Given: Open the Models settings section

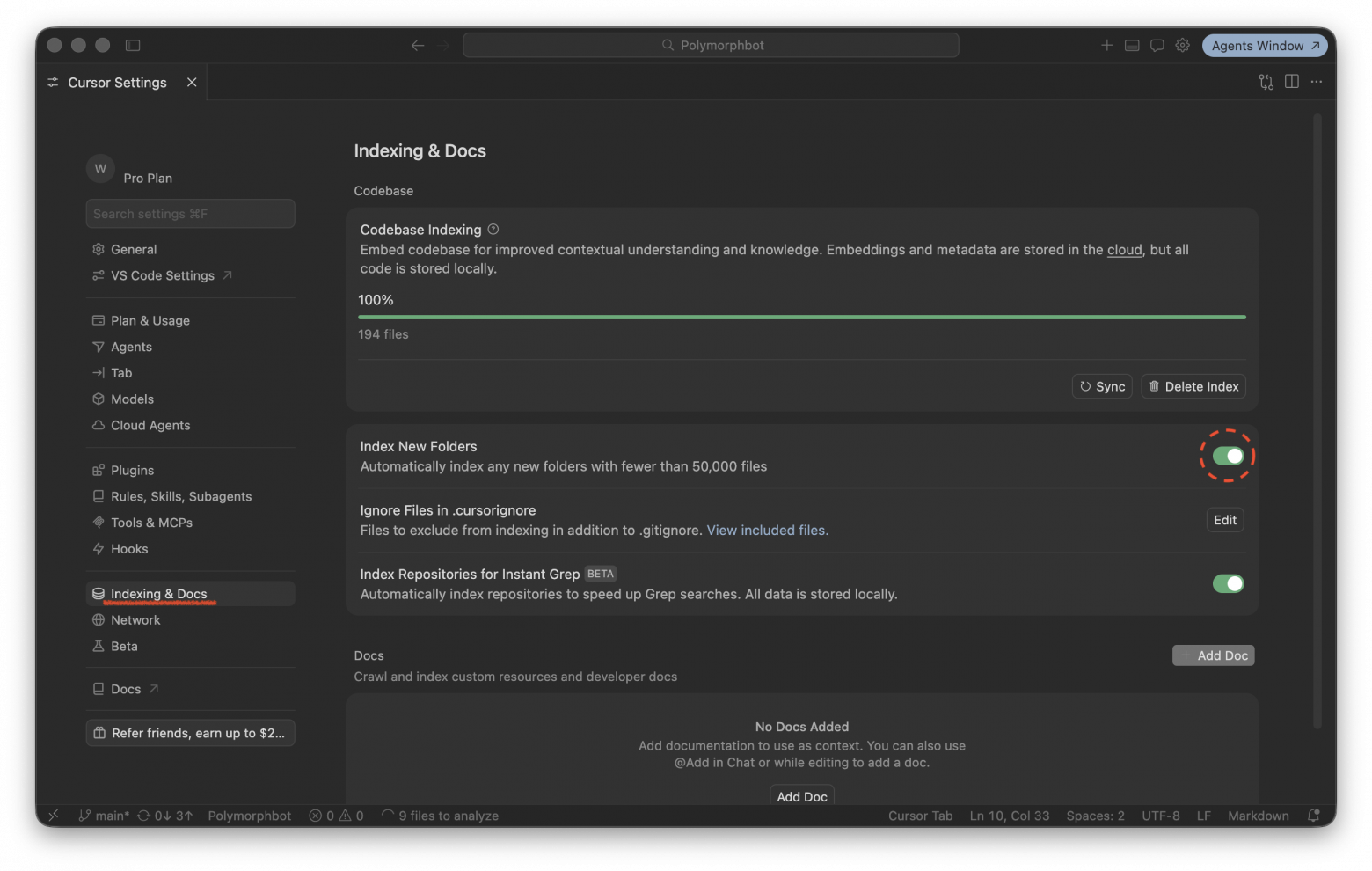Looking at the screenshot, I should pos(190,399).
